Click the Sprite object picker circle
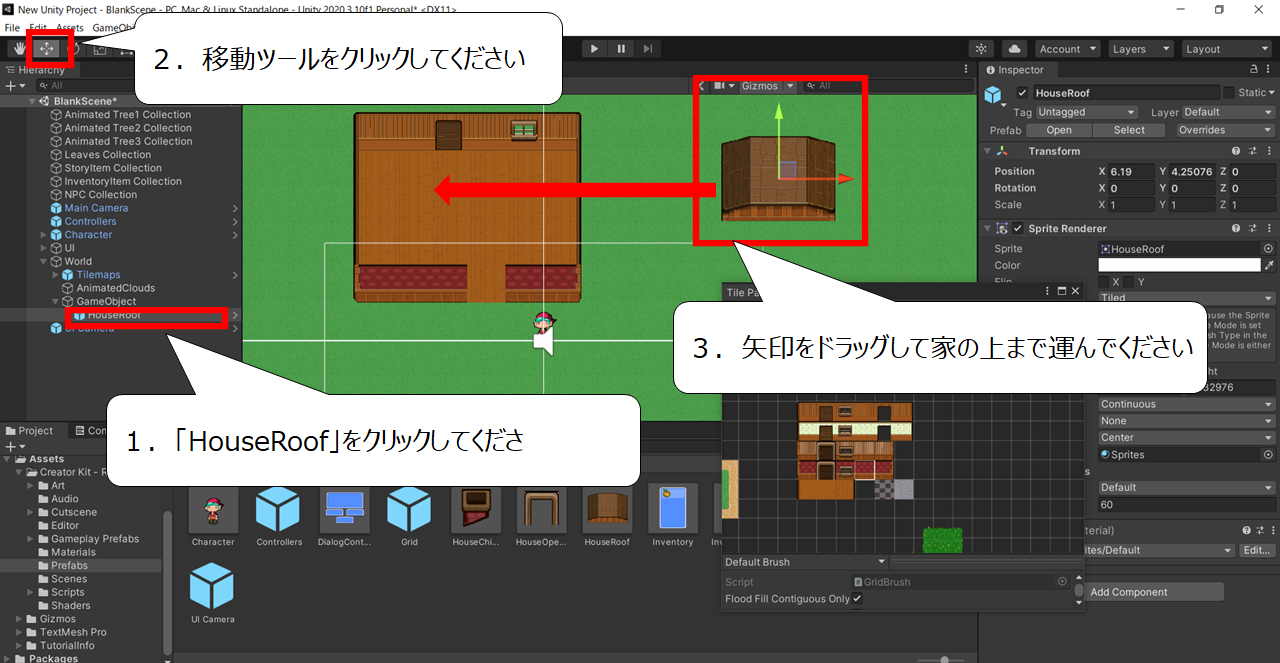Viewport: 1280px width, 663px height. tap(1268, 249)
